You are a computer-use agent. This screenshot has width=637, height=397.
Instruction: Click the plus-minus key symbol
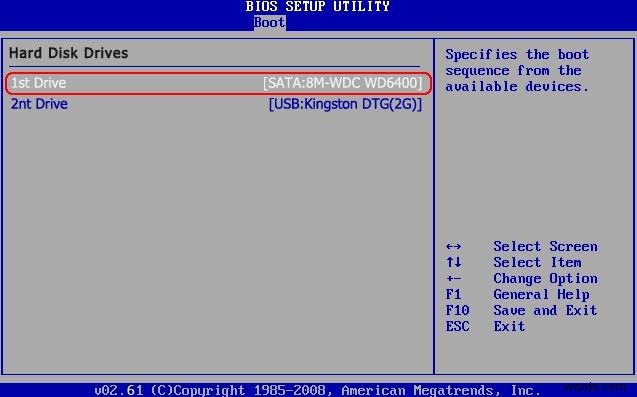pyautogui.click(x=453, y=279)
